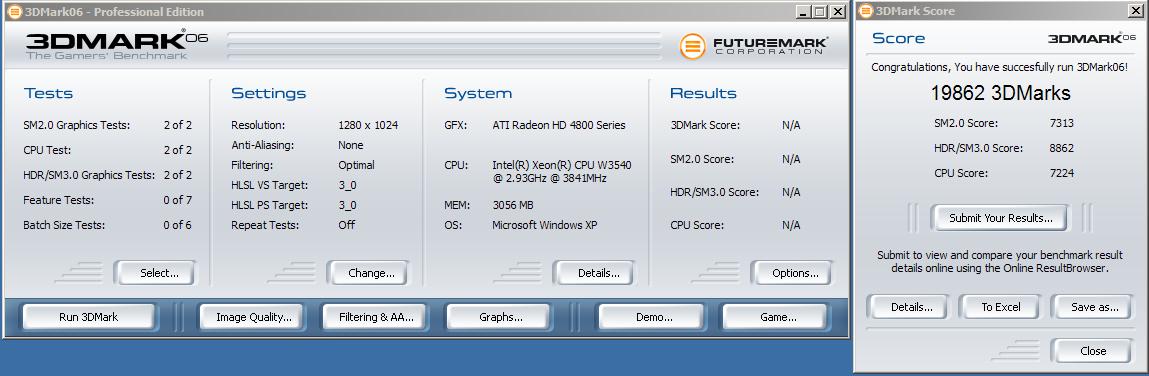Click the "HLSL VS Target:" label
This screenshot has width=1149, height=376.
(x=270, y=185)
